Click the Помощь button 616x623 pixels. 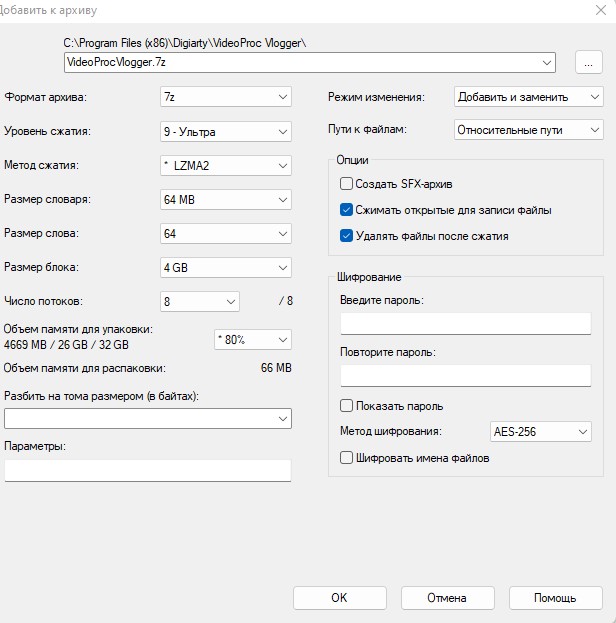[555, 598]
